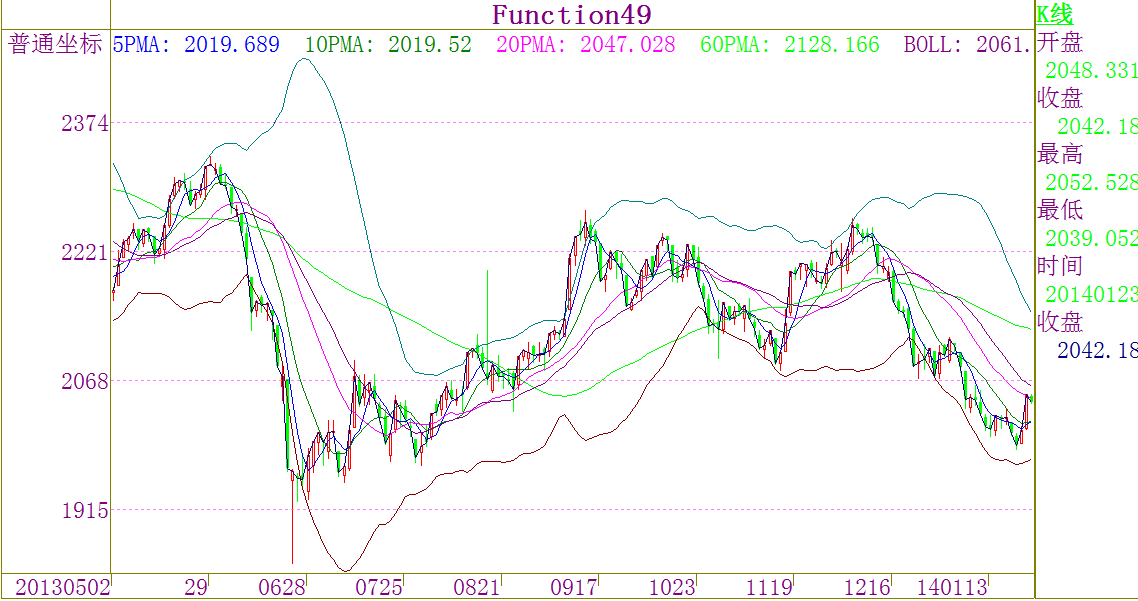Screen dimensions: 1138x601
Task: Click the 1216 date axis marker
Action: tap(866, 587)
